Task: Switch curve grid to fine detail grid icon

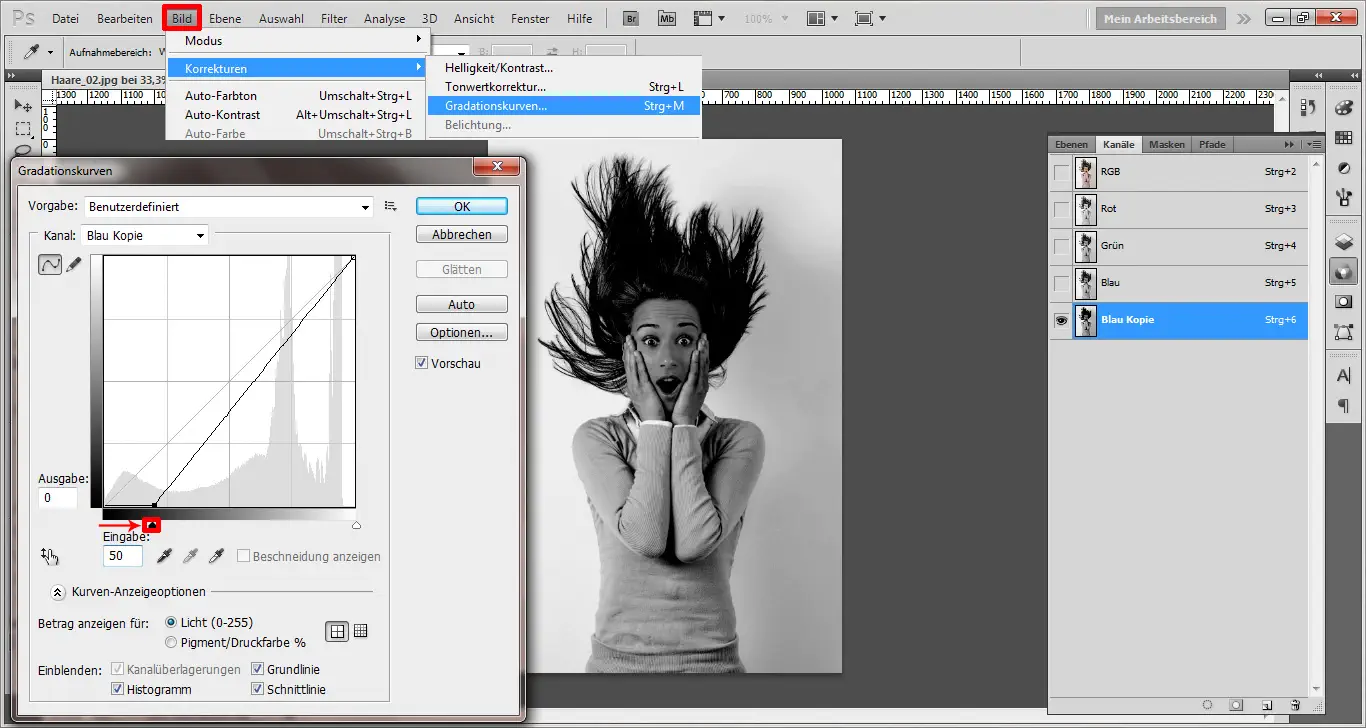Action: (360, 630)
